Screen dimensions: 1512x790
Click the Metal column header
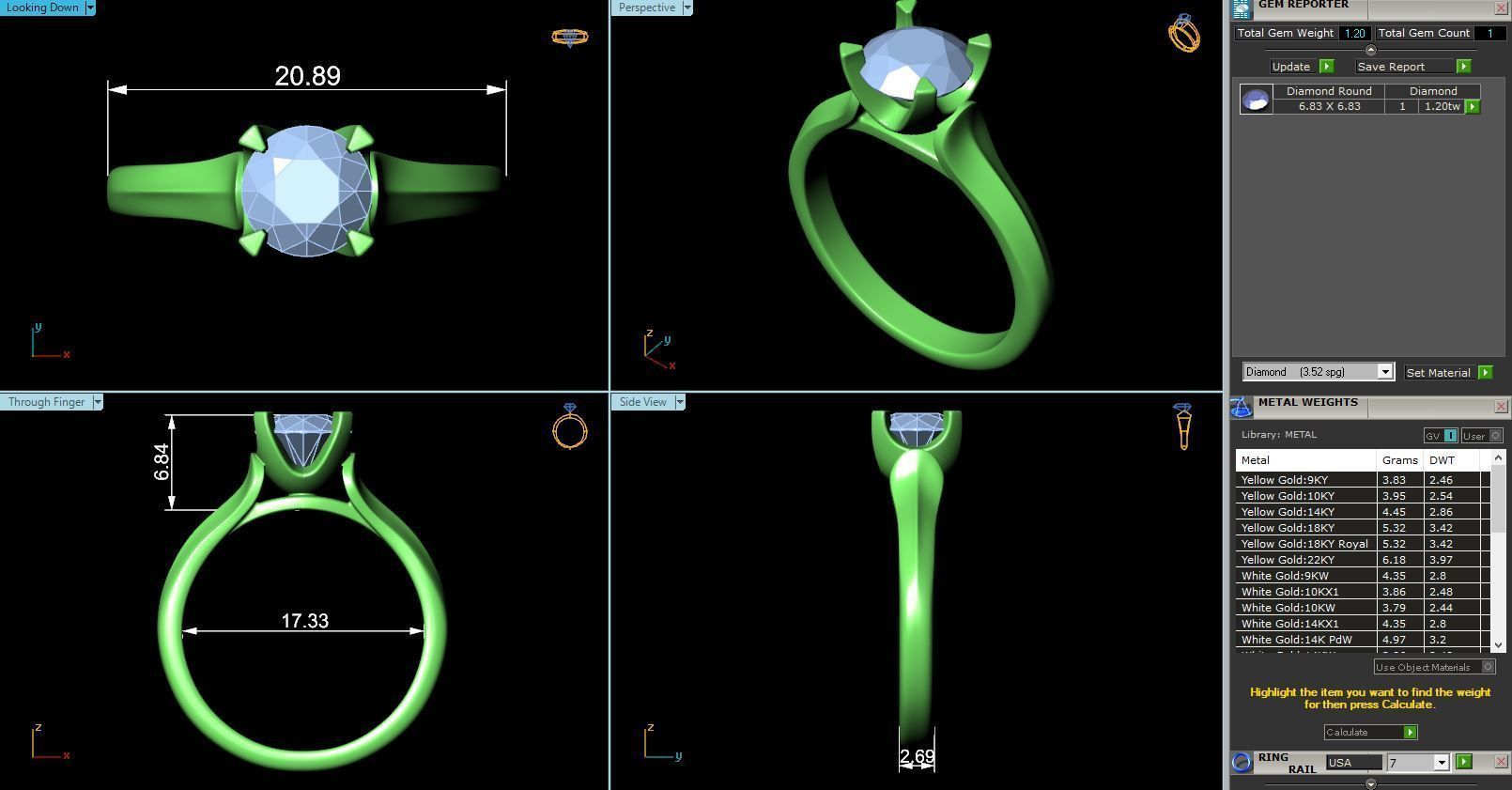(1305, 460)
